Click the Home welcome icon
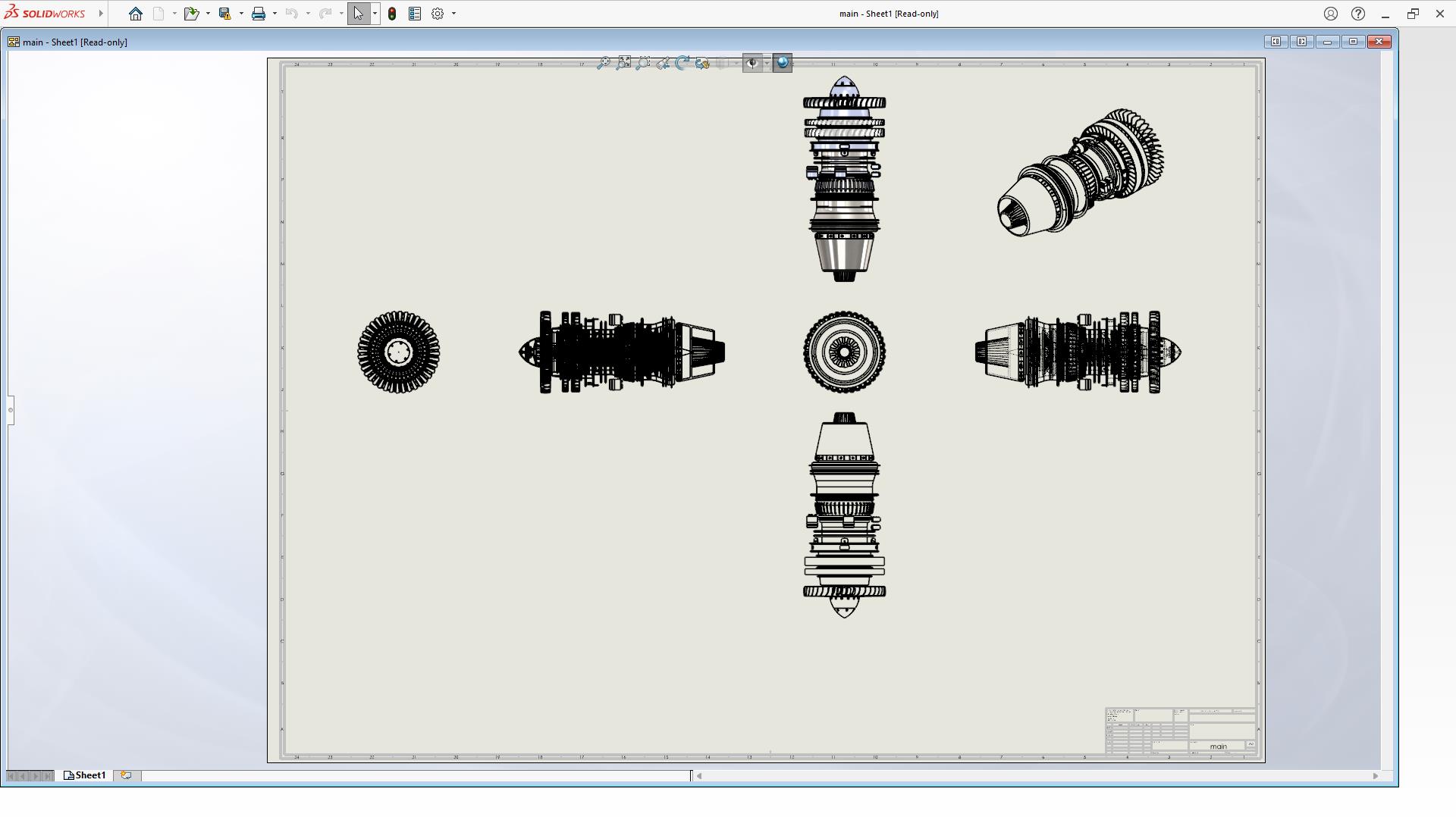The height and width of the screenshot is (817, 1456). [x=135, y=14]
